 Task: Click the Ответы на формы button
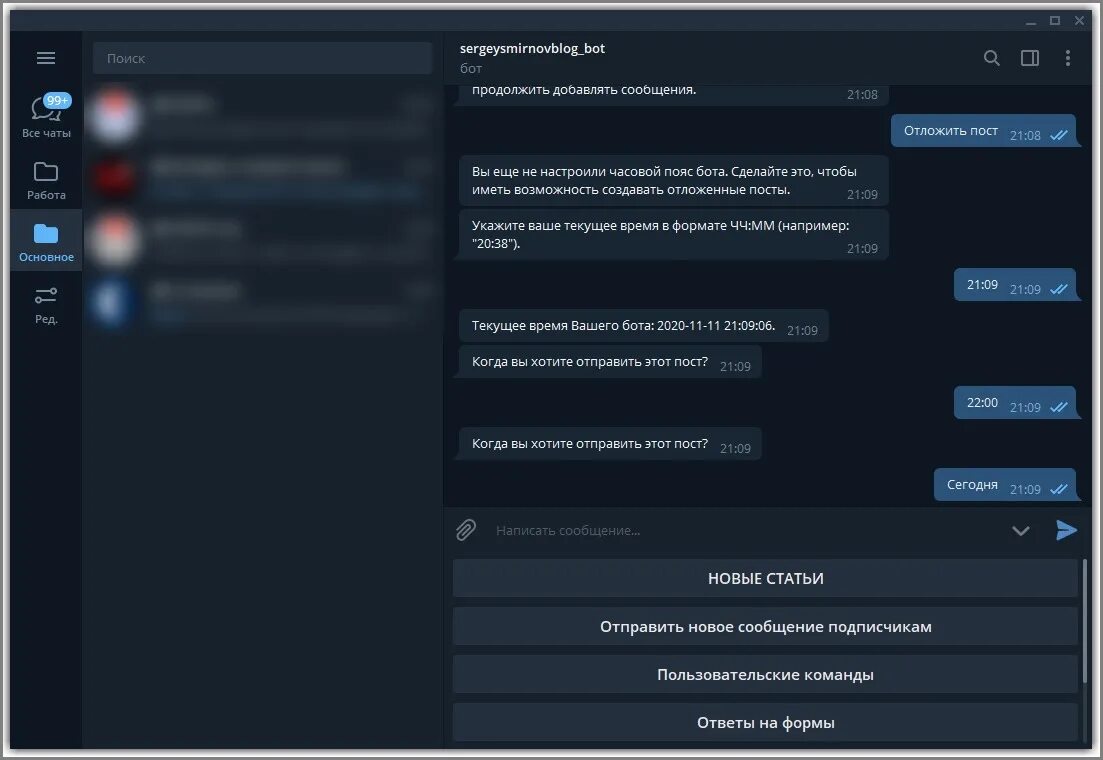(765, 722)
